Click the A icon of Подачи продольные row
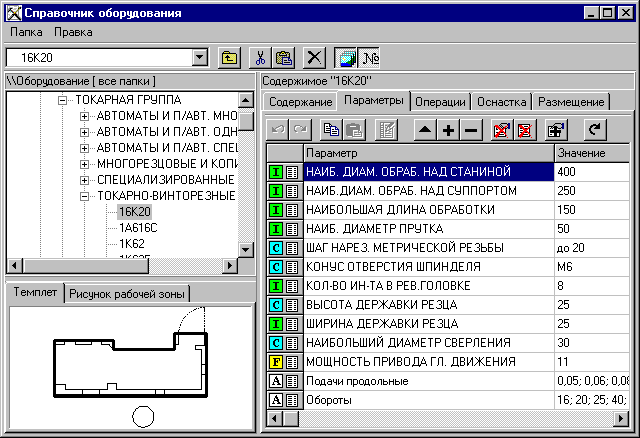The image size is (640, 438). point(276,381)
